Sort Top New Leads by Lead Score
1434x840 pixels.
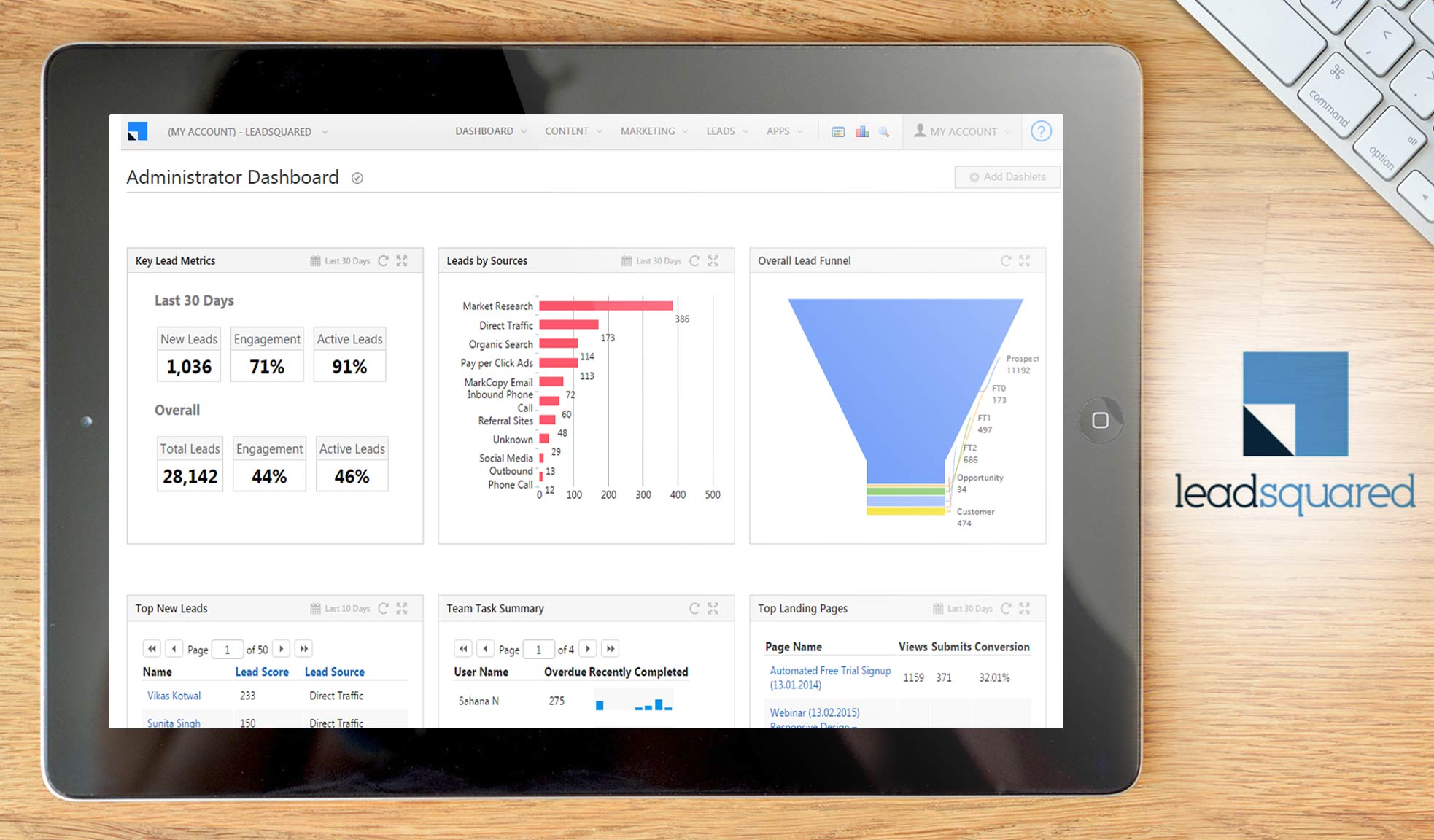(262, 672)
